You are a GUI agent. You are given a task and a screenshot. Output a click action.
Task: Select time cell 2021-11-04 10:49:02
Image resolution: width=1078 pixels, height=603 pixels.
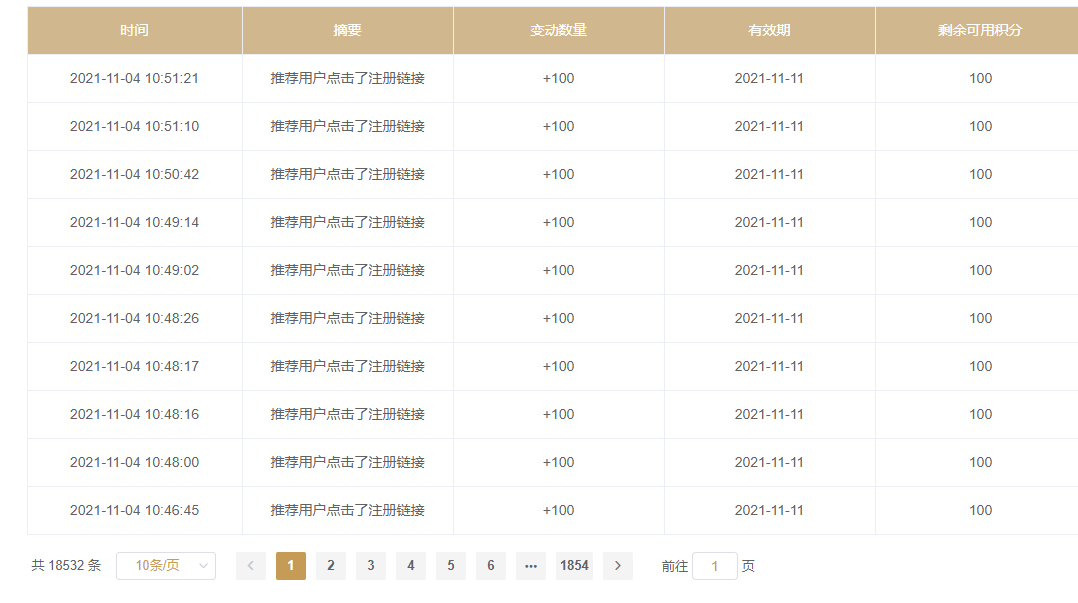coord(134,270)
